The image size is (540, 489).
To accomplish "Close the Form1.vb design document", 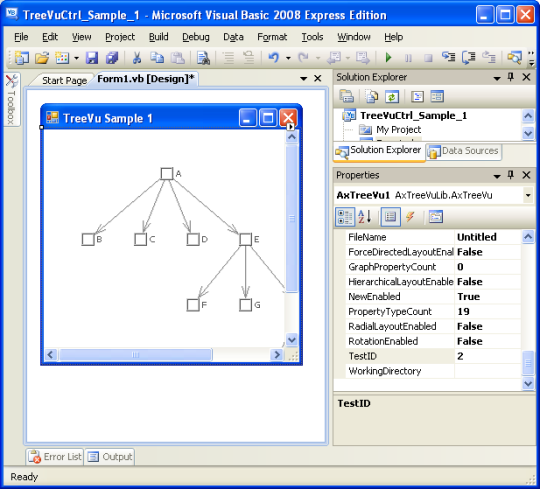I will (318, 79).
